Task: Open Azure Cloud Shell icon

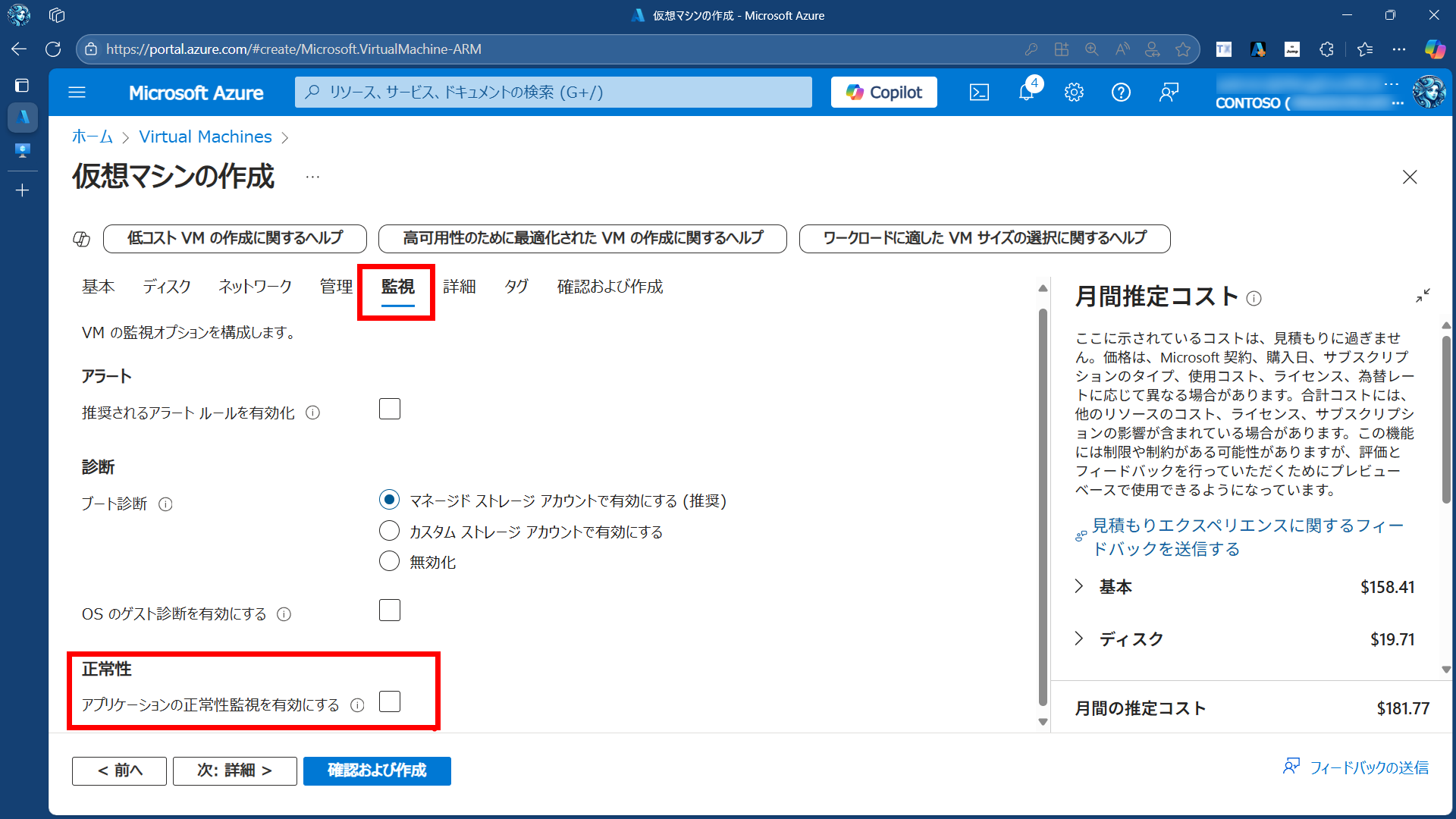Action: [979, 93]
